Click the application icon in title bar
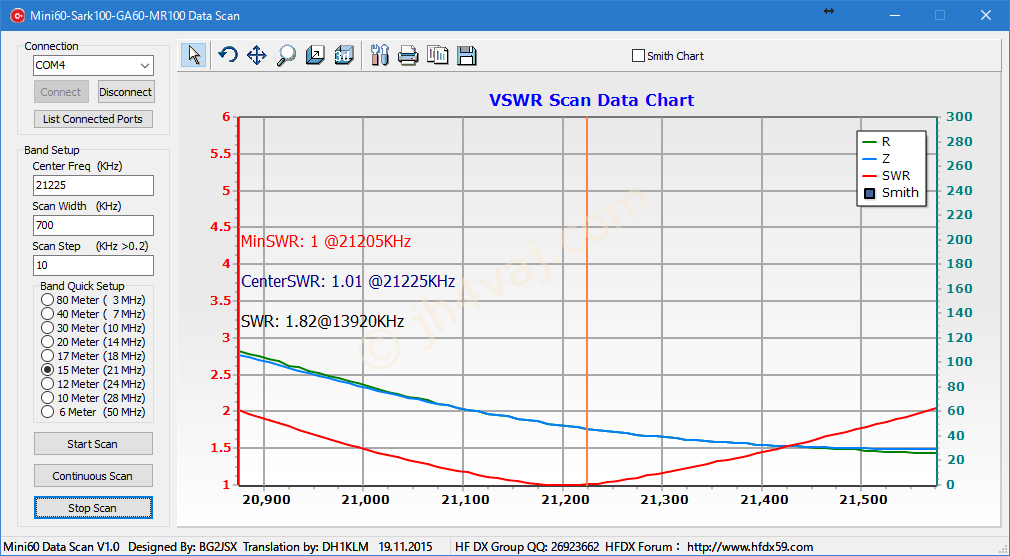Screen dimensions: 1010x556 click(17, 15)
